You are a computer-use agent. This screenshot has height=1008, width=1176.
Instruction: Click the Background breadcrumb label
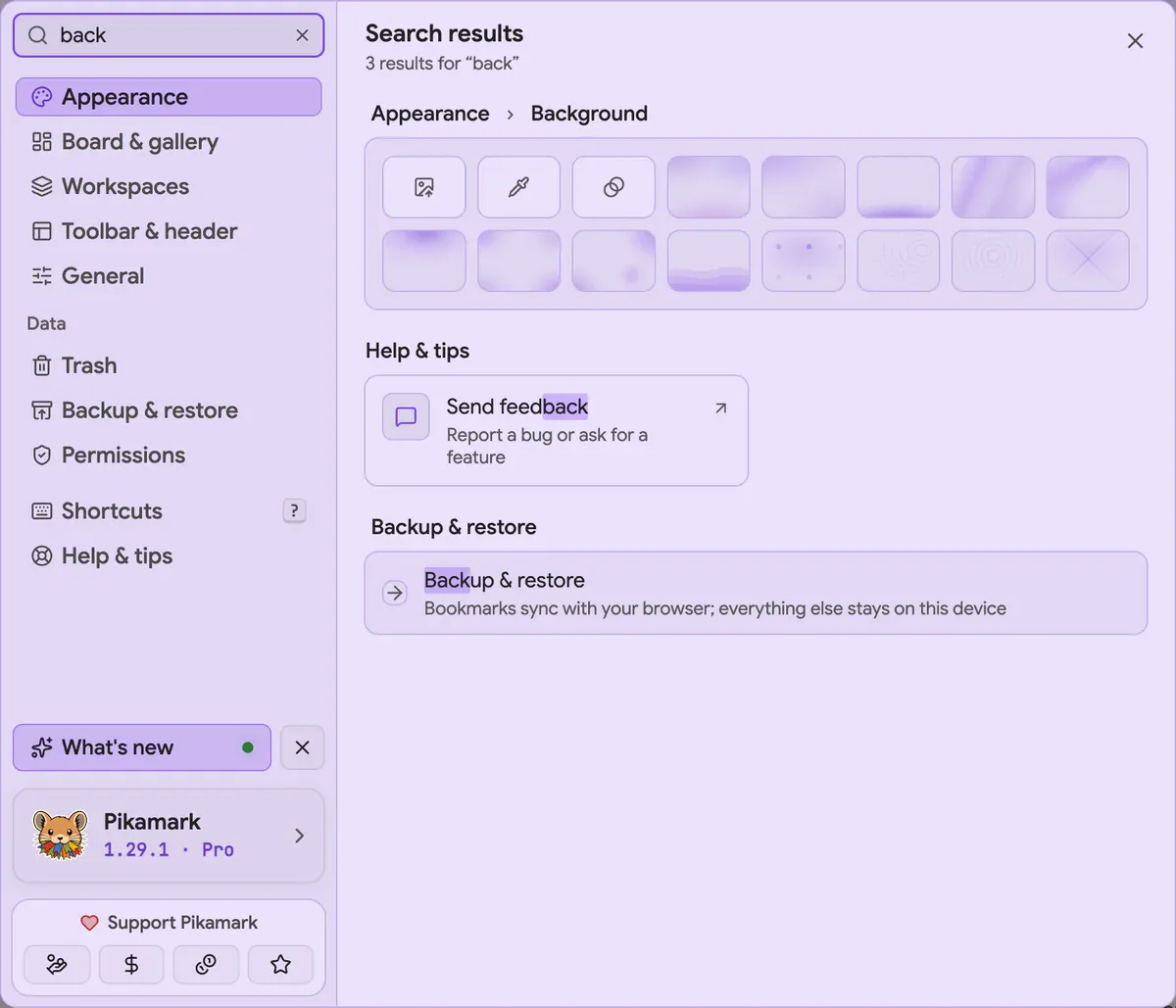tap(589, 114)
